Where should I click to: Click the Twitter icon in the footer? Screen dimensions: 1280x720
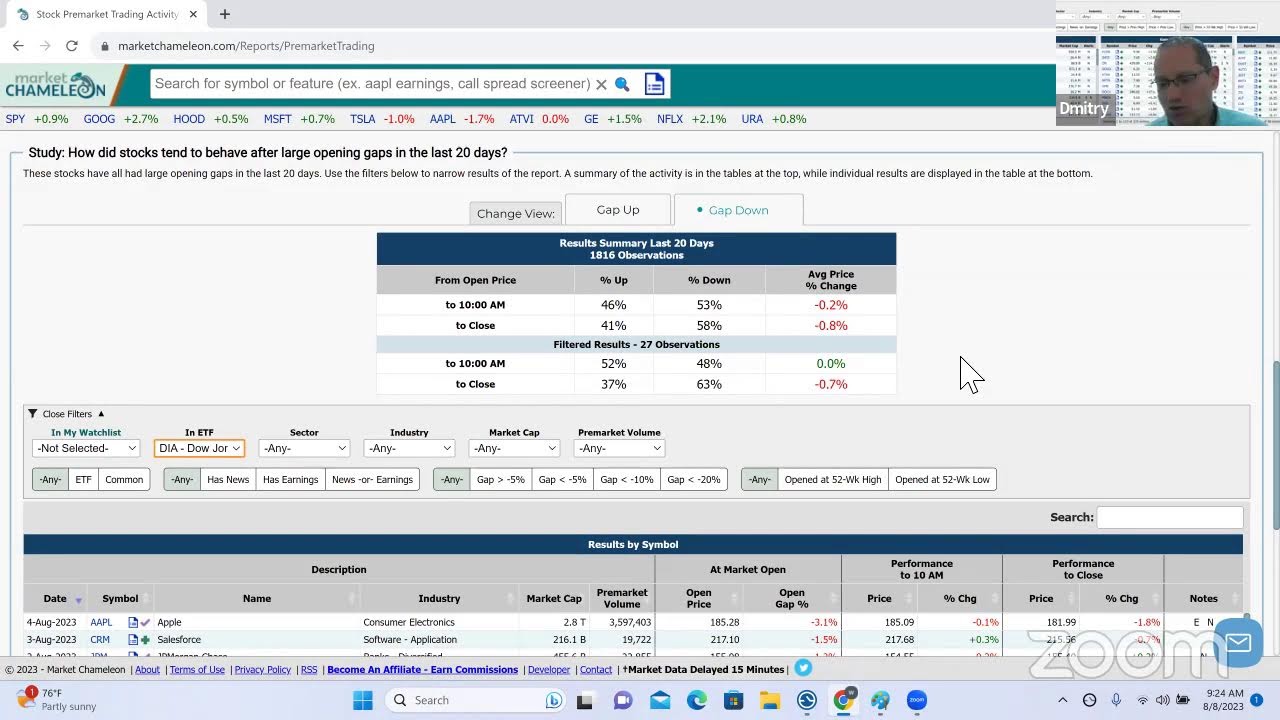click(803, 669)
